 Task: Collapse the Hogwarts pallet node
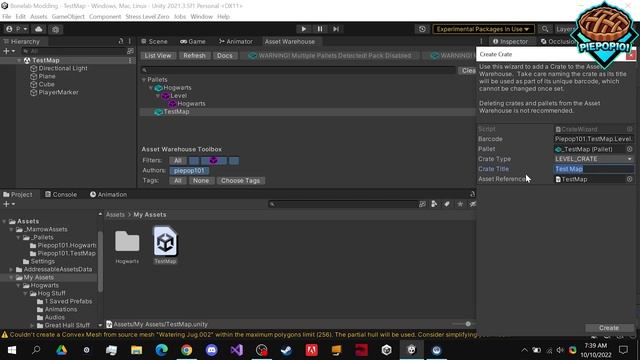point(151,88)
